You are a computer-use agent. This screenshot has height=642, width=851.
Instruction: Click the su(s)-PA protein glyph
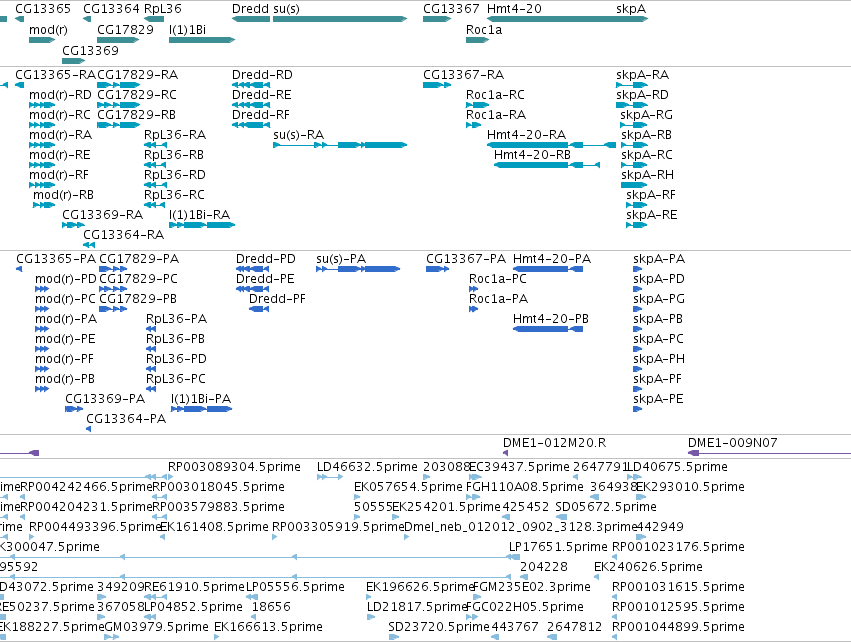pyautogui.click(x=358, y=269)
